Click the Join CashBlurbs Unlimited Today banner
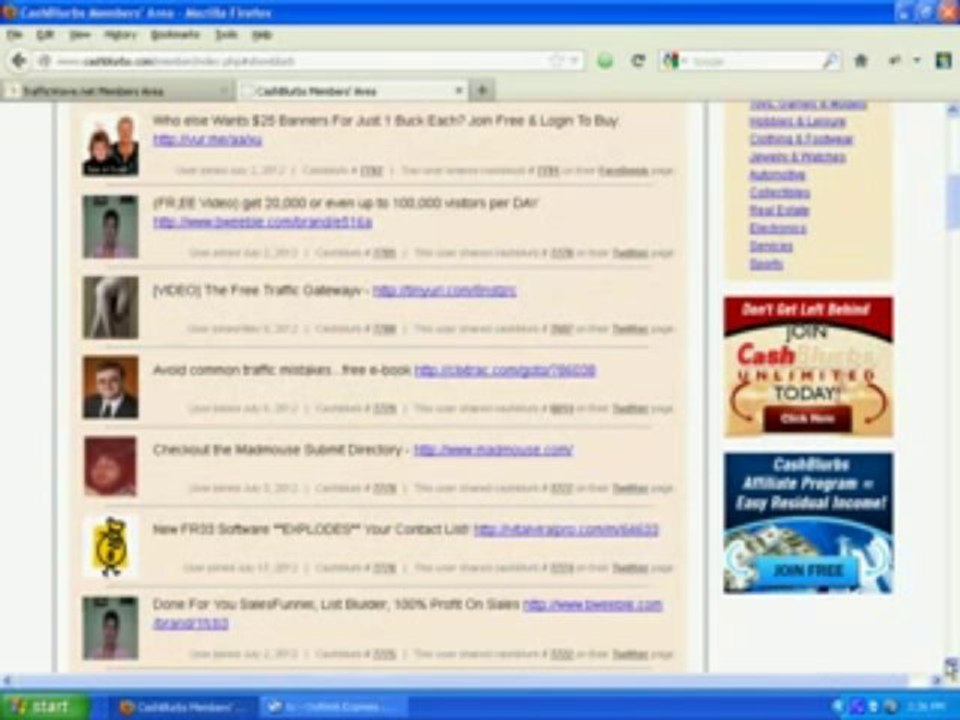Image resolution: width=960 pixels, height=720 pixels. pyautogui.click(x=808, y=367)
